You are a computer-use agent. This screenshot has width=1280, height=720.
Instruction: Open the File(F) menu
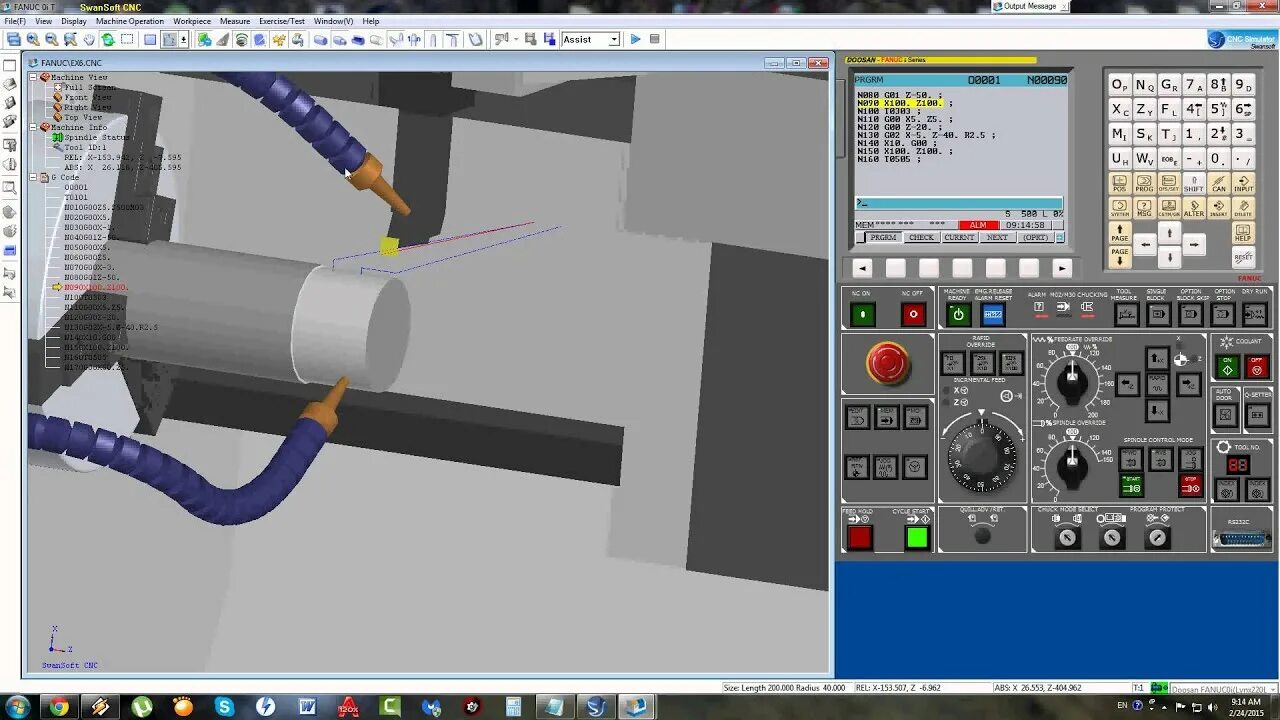[x=15, y=21]
